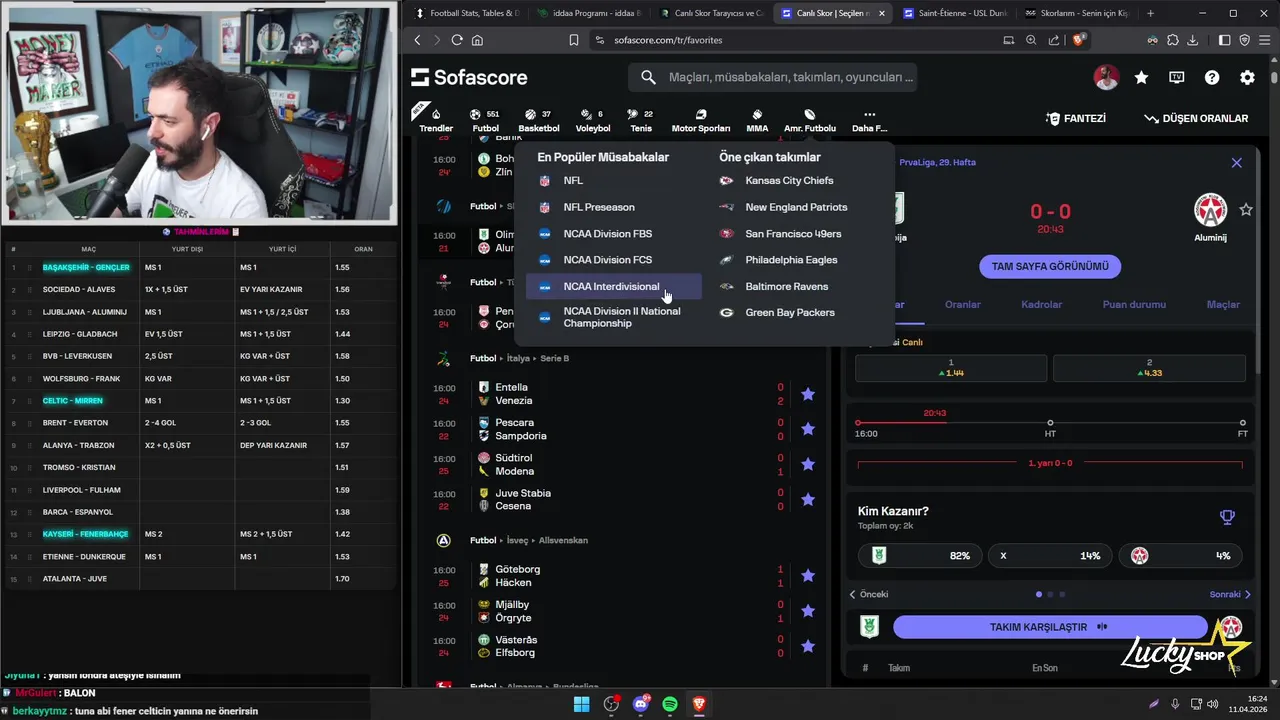
Task: Go to Sonraki card
Action: pyautogui.click(x=1230, y=594)
